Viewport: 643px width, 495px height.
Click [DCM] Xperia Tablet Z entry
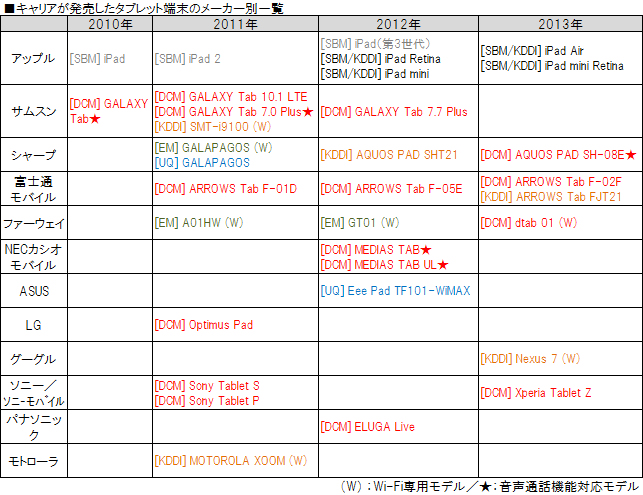coord(536,393)
